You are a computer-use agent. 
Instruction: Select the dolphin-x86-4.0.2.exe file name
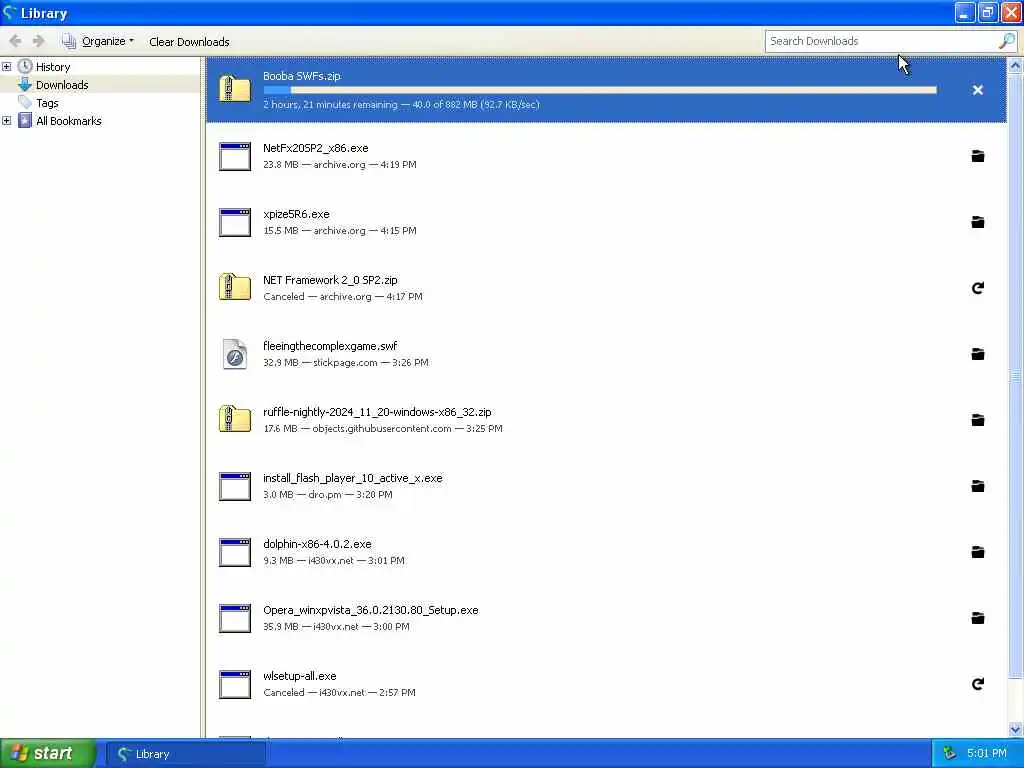(317, 544)
